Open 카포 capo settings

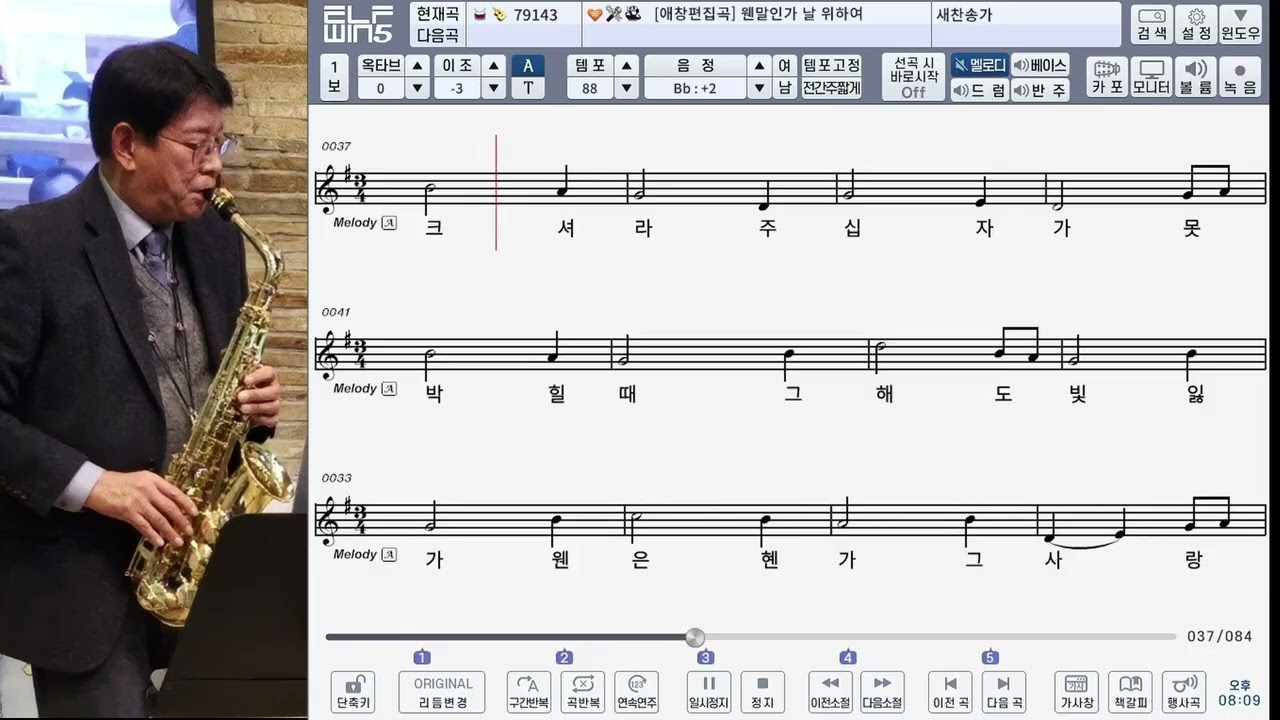[x=1107, y=77]
